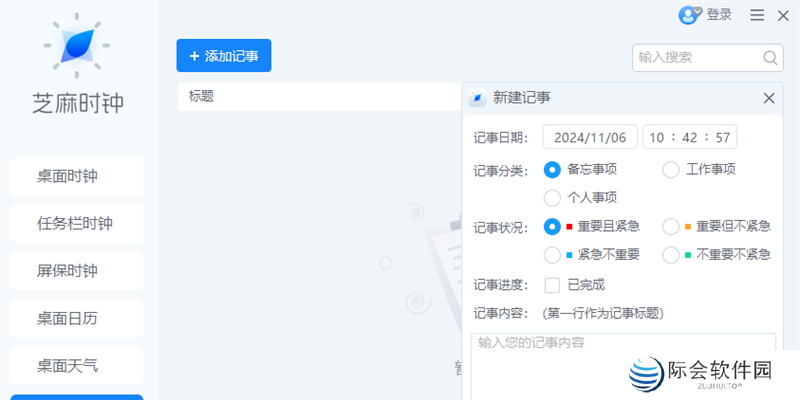
Task: Click the 标题 column header
Action: 202,96
